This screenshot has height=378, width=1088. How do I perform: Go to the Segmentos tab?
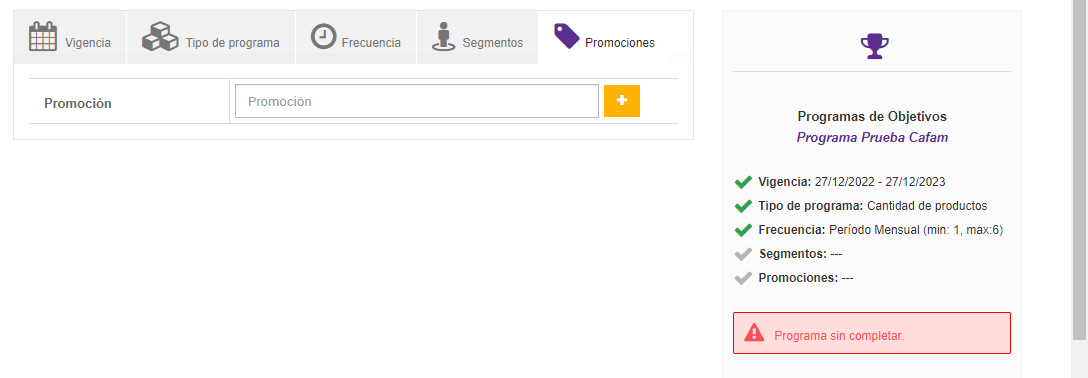477,37
